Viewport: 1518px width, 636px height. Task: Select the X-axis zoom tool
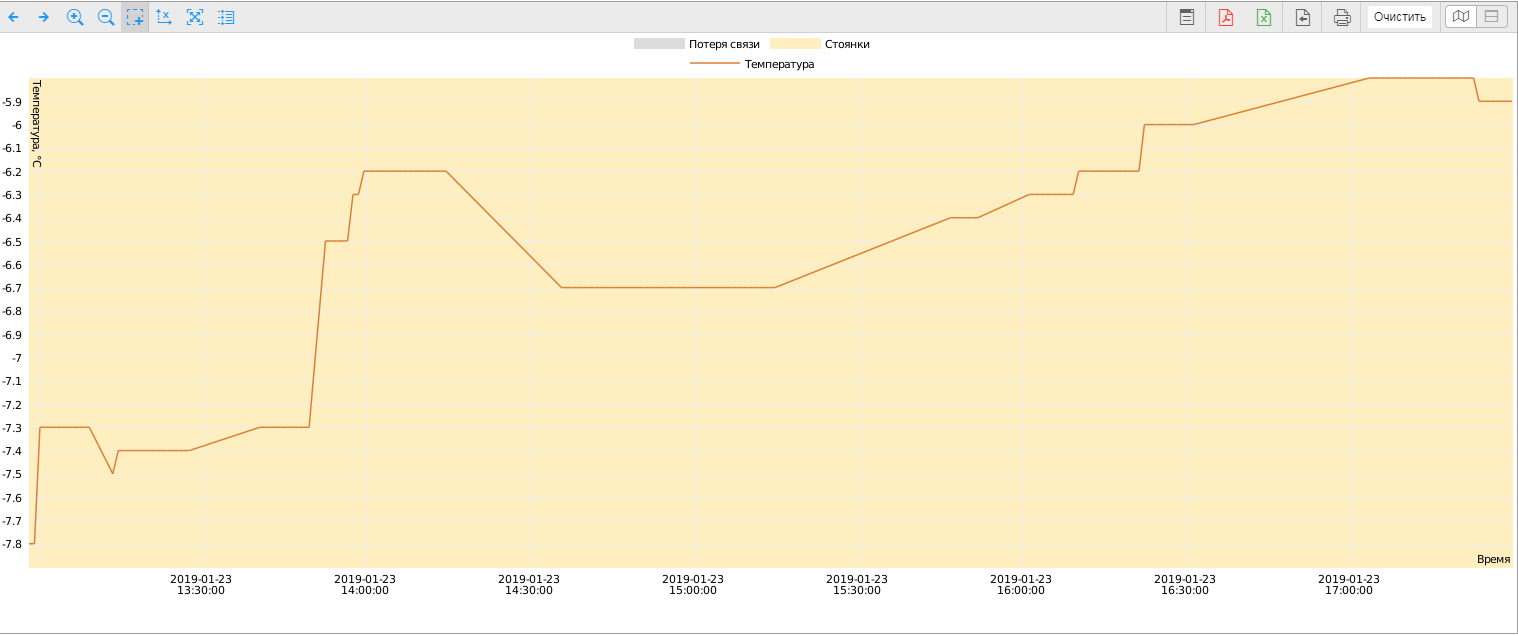pos(165,17)
